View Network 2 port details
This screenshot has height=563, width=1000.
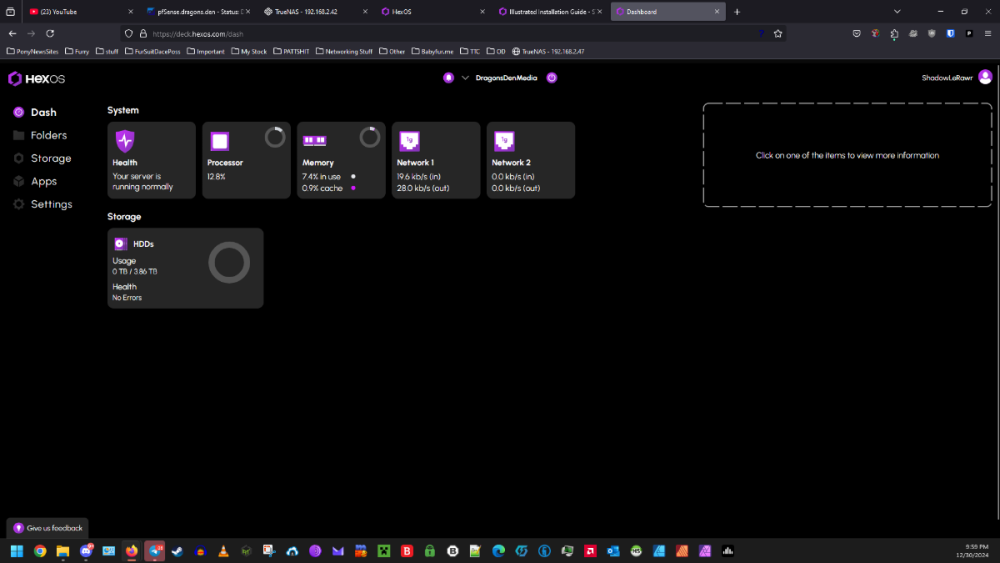[530, 160]
